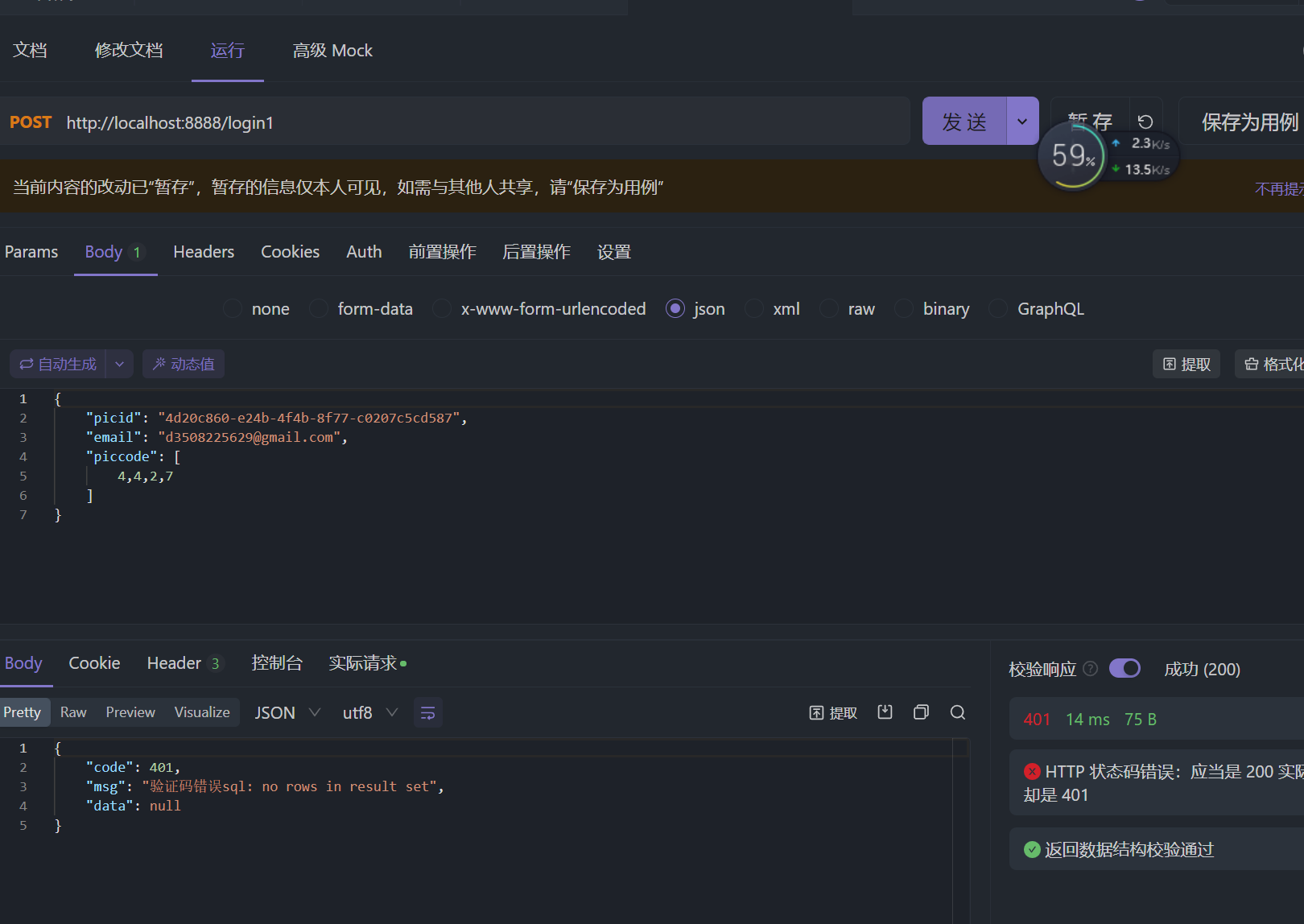Open the utf8 encoding dropdown
The image size is (1304, 924).
click(x=370, y=712)
